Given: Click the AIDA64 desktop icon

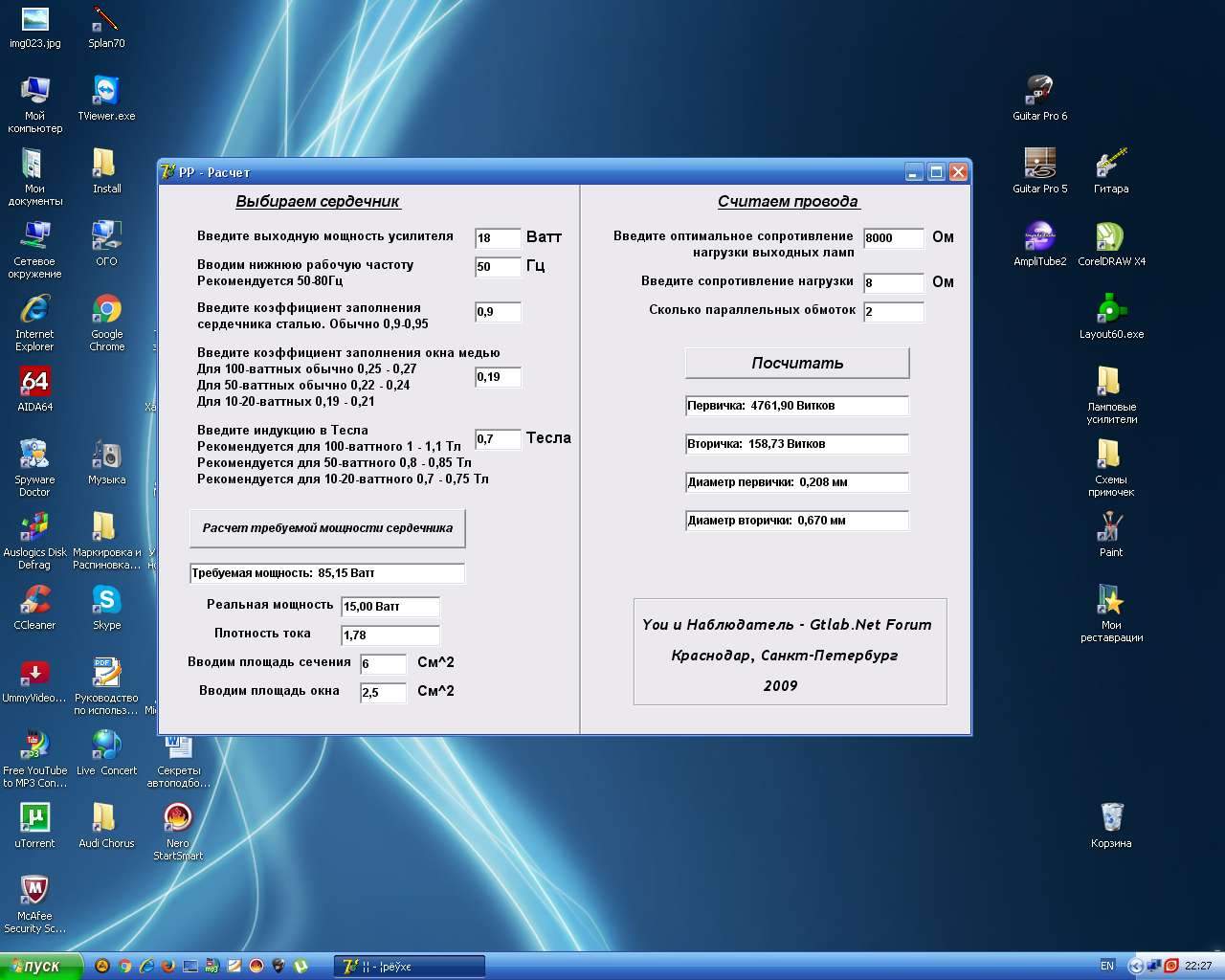Looking at the screenshot, I should pyautogui.click(x=34, y=383).
